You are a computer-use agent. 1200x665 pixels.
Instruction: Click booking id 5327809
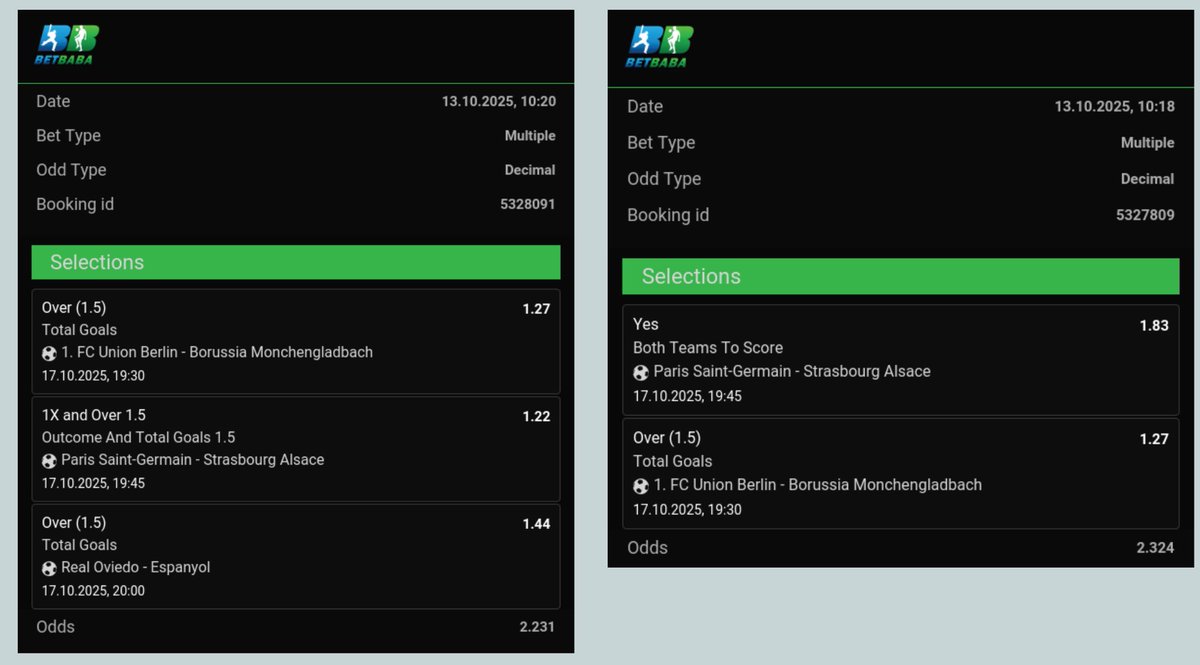(x=1145, y=215)
